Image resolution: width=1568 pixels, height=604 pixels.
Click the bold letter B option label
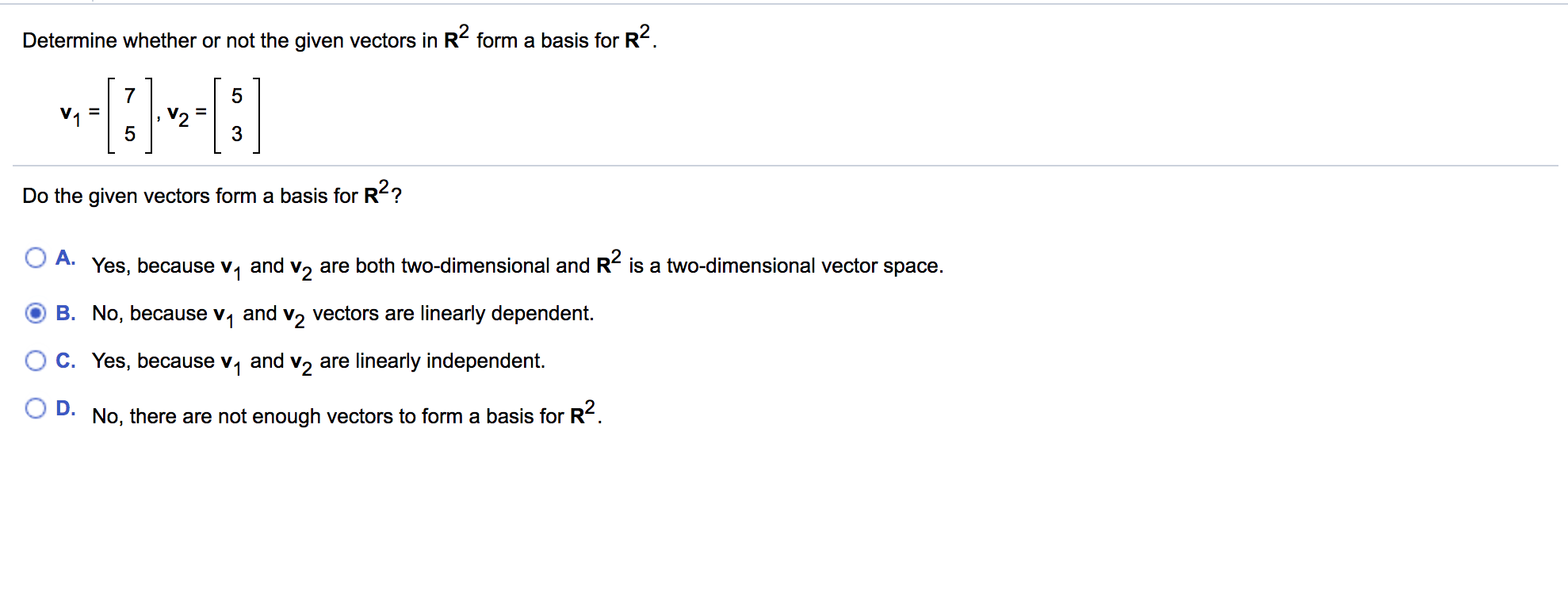(66, 313)
